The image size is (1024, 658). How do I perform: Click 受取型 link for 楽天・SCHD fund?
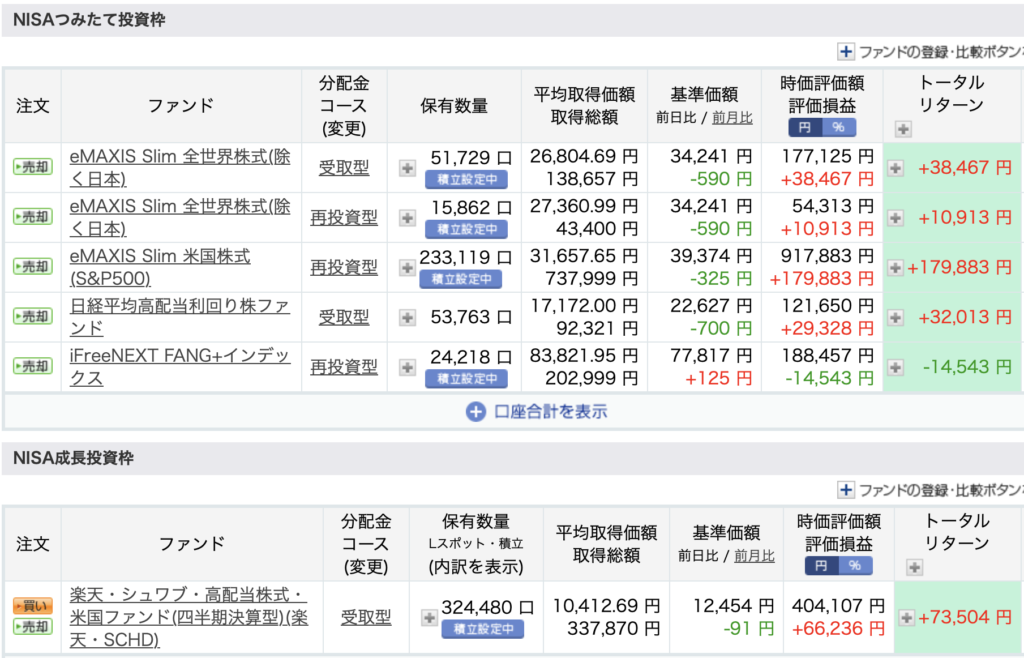tap(366, 617)
